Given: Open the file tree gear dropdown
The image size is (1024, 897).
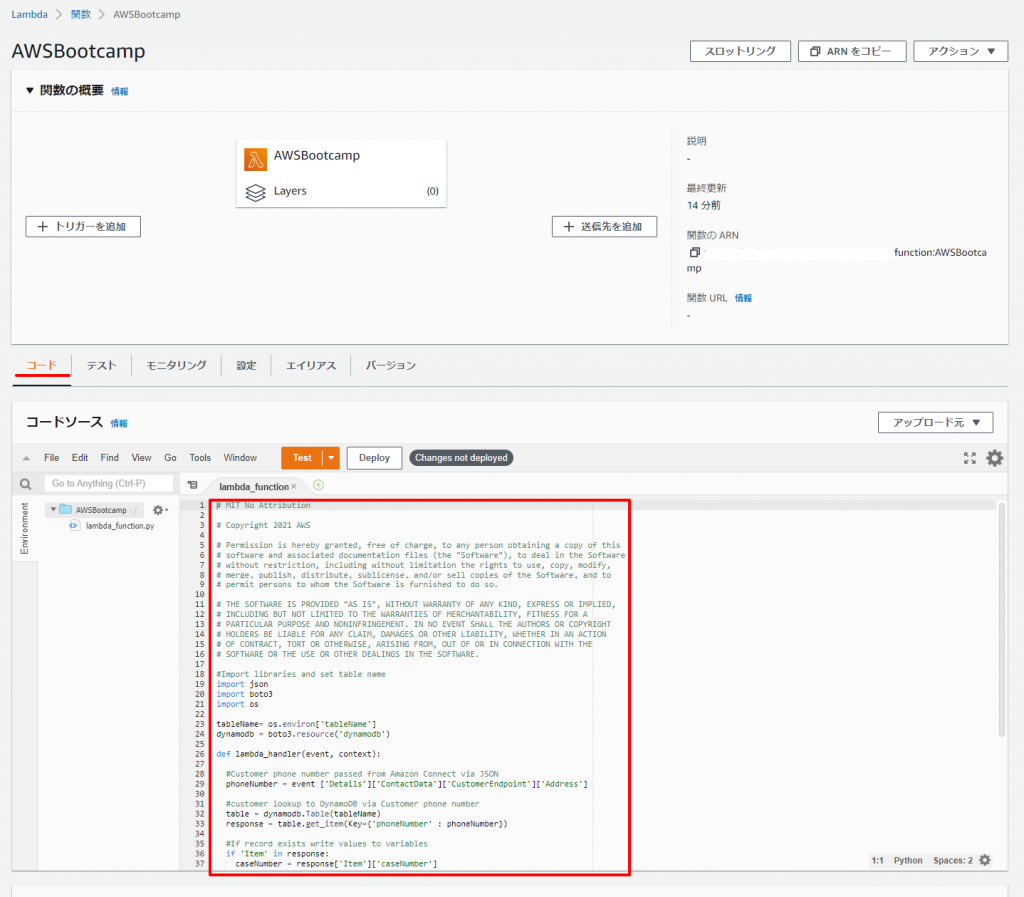Looking at the screenshot, I should [160, 510].
